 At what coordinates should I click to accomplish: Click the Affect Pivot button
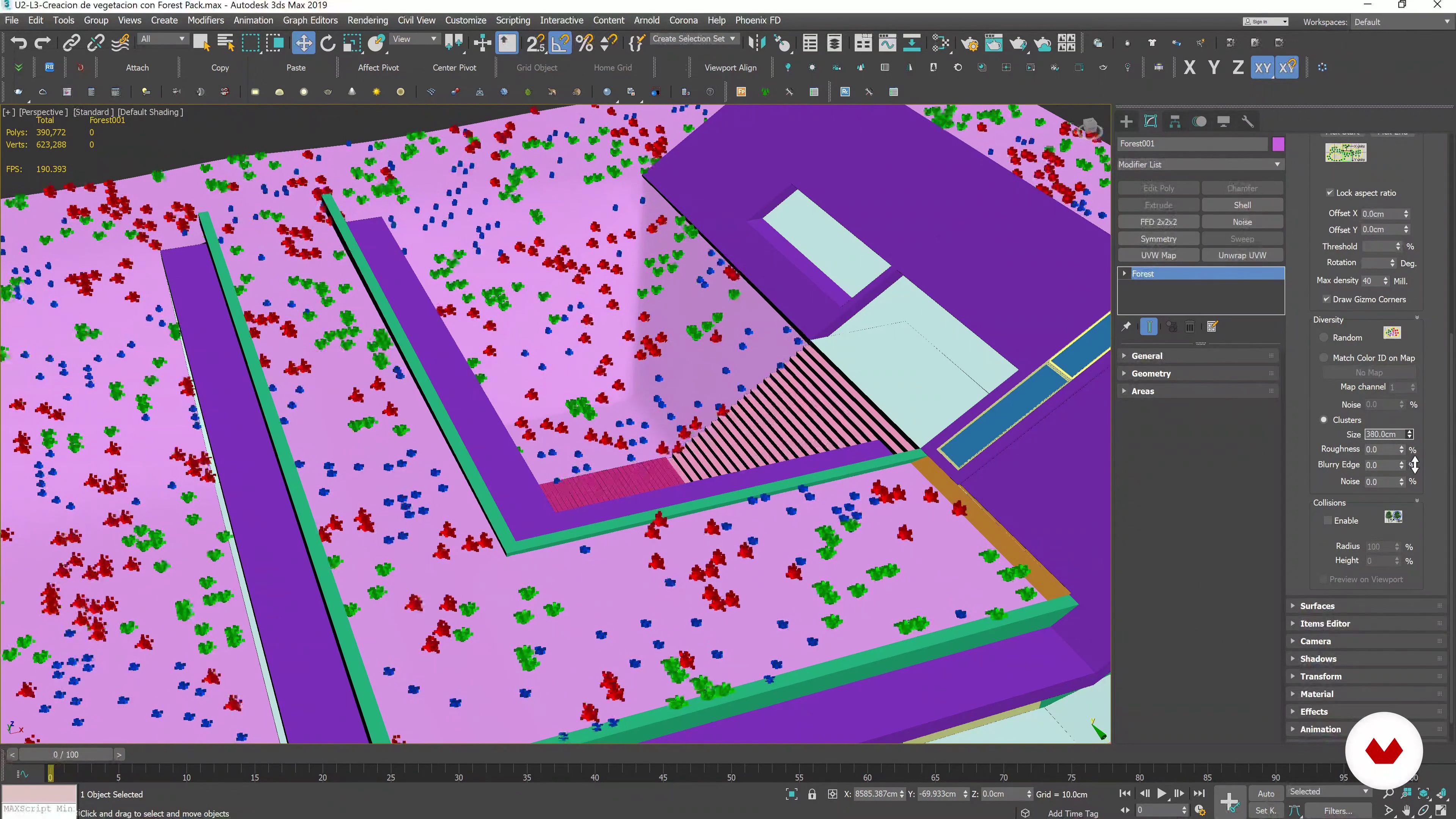pyautogui.click(x=378, y=67)
